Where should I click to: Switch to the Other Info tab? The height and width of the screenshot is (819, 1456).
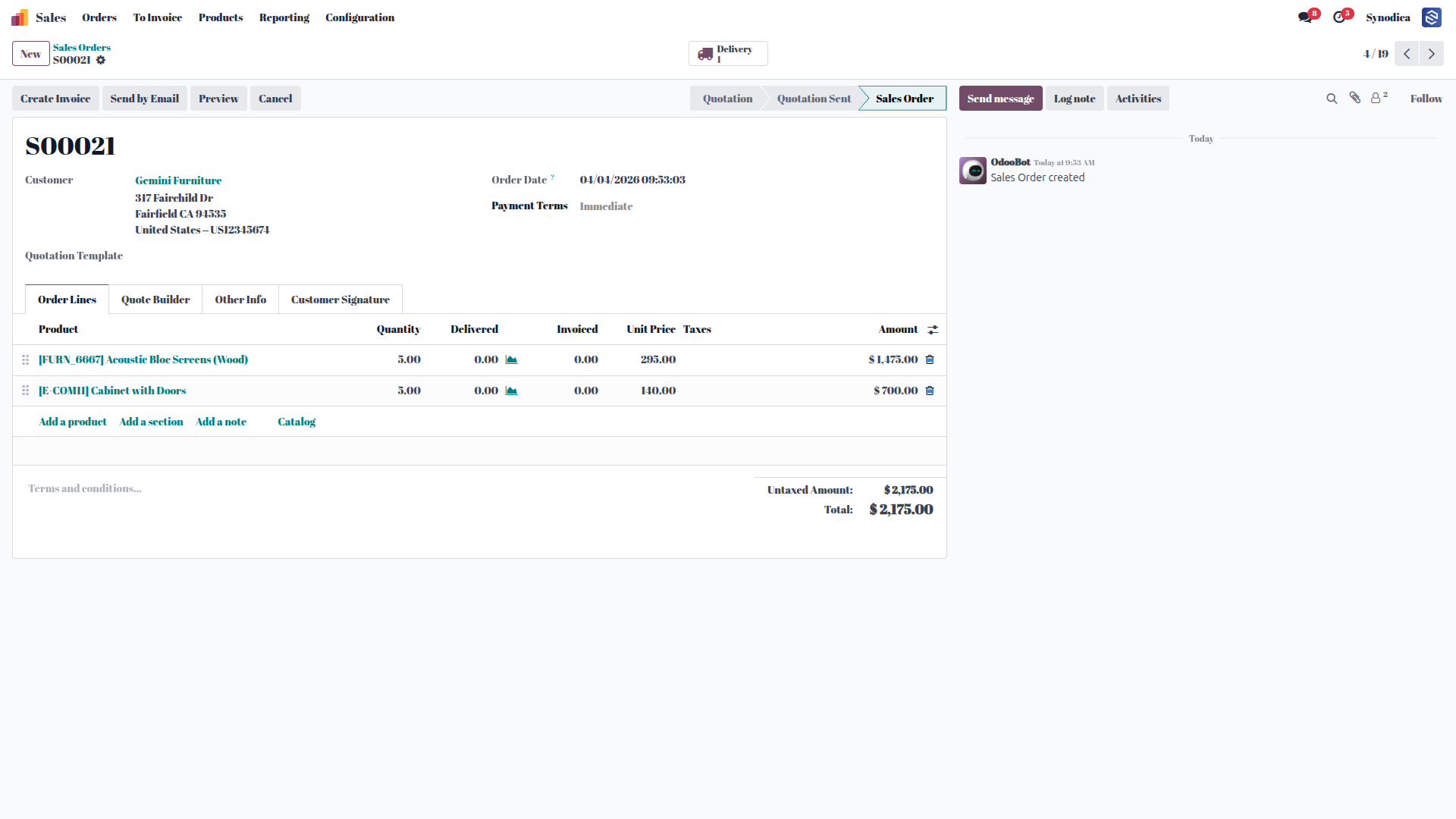[x=240, y=300]
